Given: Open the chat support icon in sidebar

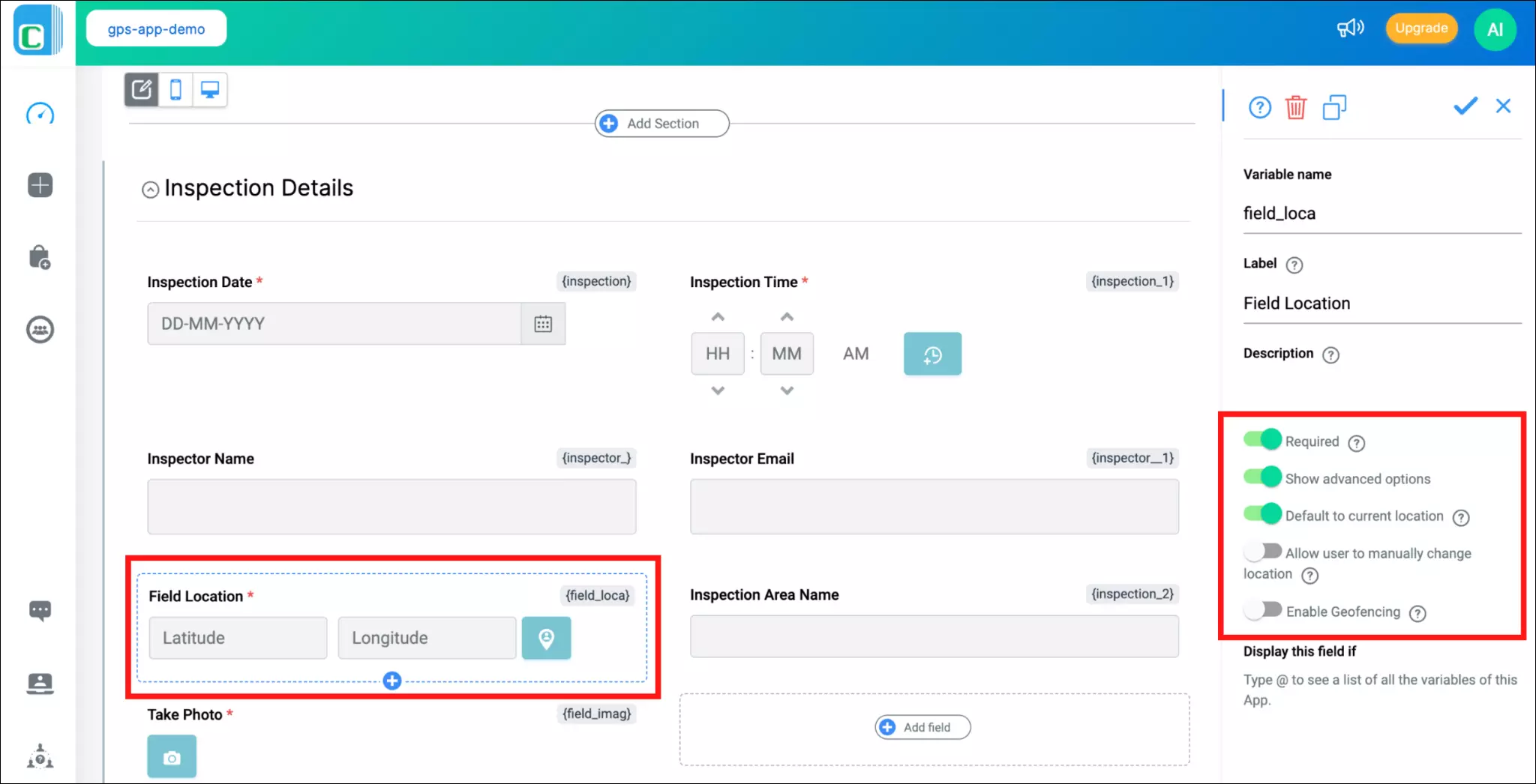Looking at the screenshot, I should (x=40, y=609).
